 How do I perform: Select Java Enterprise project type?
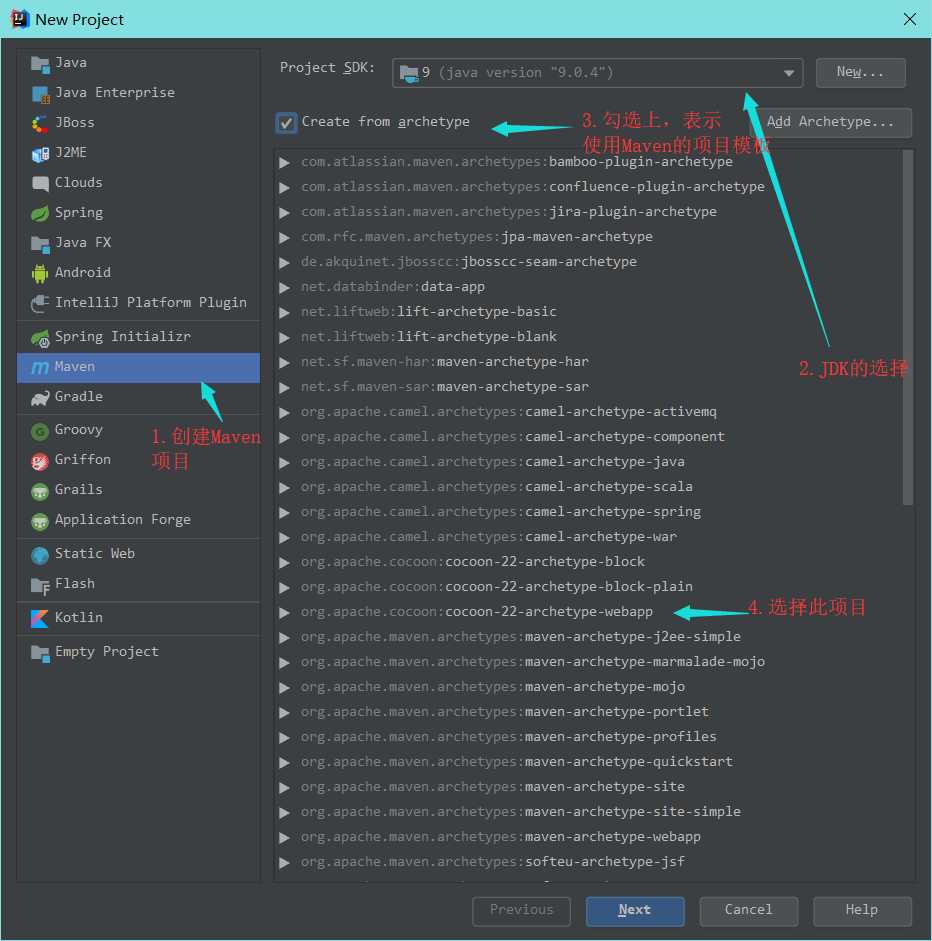[139, 93]
